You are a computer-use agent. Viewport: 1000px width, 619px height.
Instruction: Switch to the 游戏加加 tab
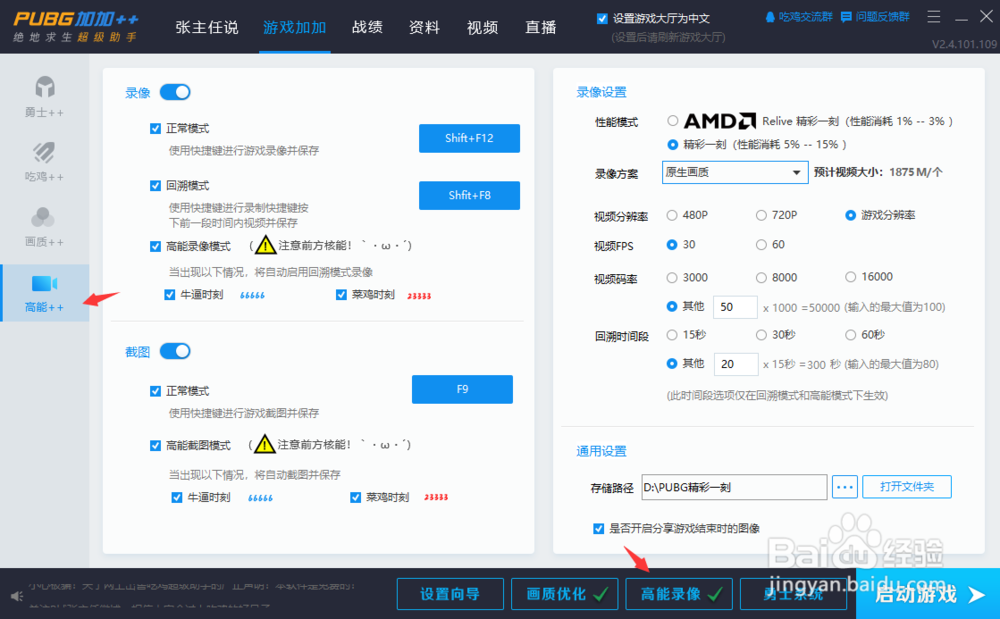pos(295,27)
